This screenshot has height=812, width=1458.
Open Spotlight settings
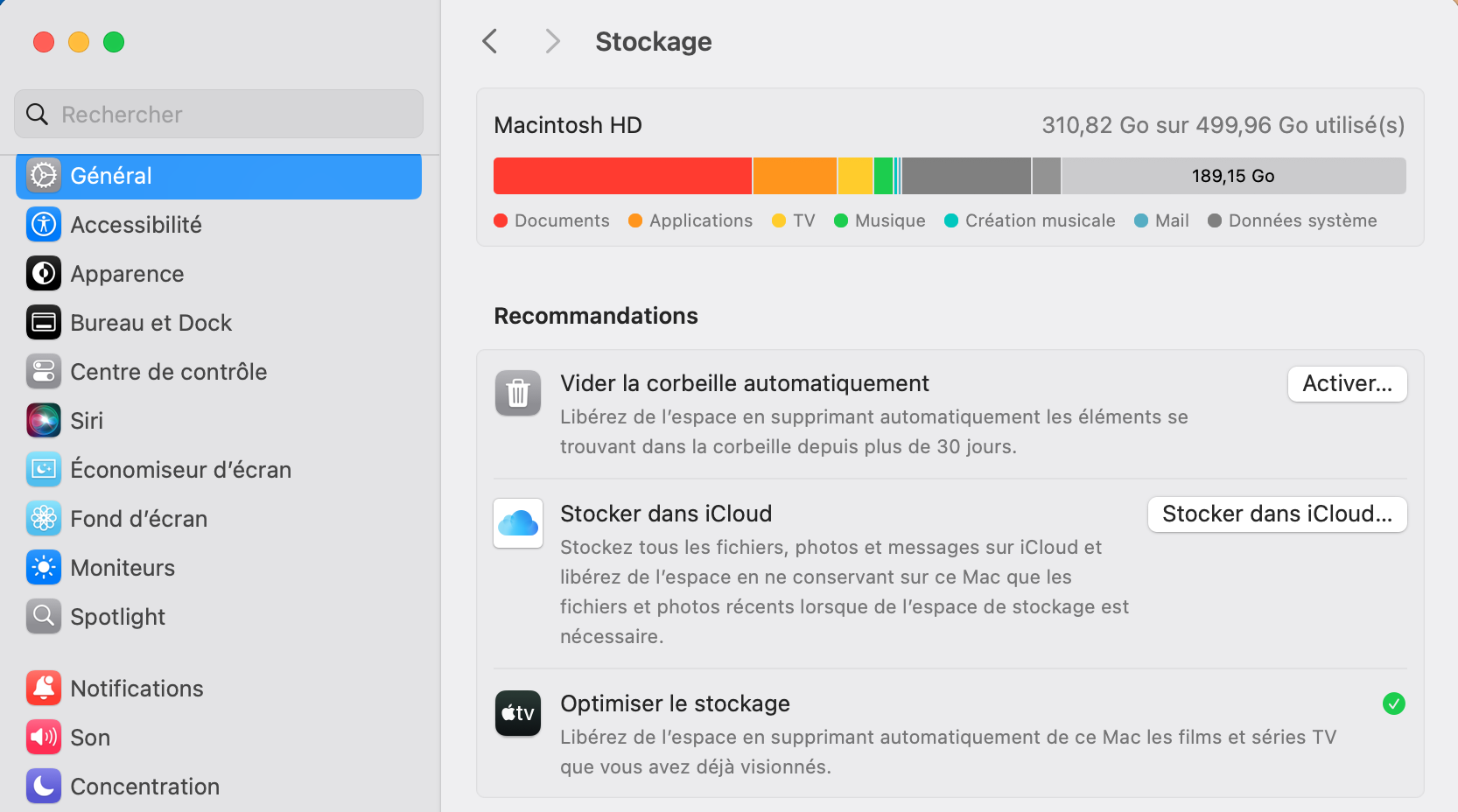117,616
